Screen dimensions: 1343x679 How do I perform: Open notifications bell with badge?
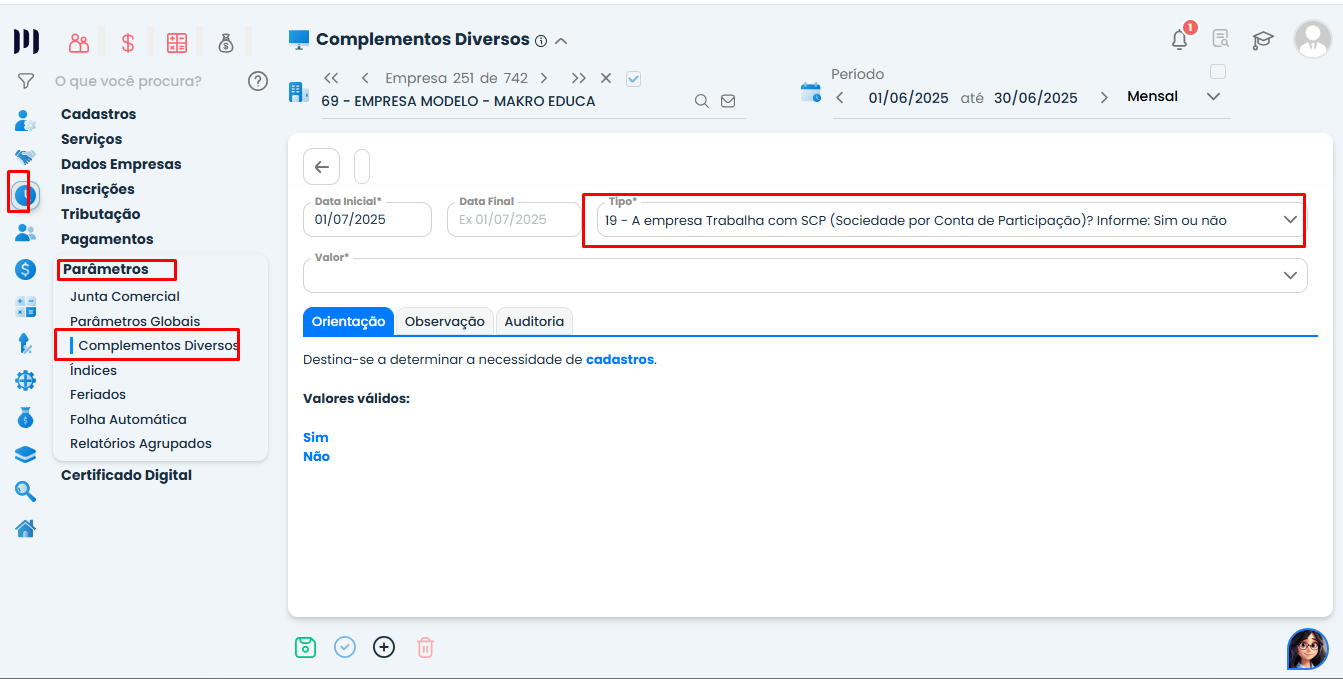click(1181, 38)
